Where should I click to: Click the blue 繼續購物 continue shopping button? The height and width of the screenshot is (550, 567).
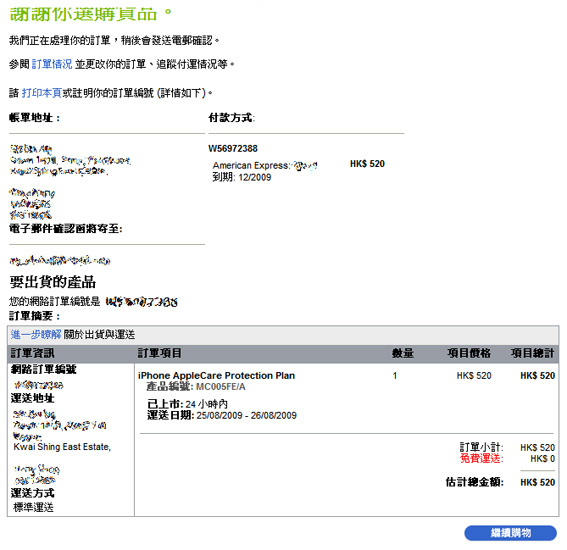tap(511, 533)
